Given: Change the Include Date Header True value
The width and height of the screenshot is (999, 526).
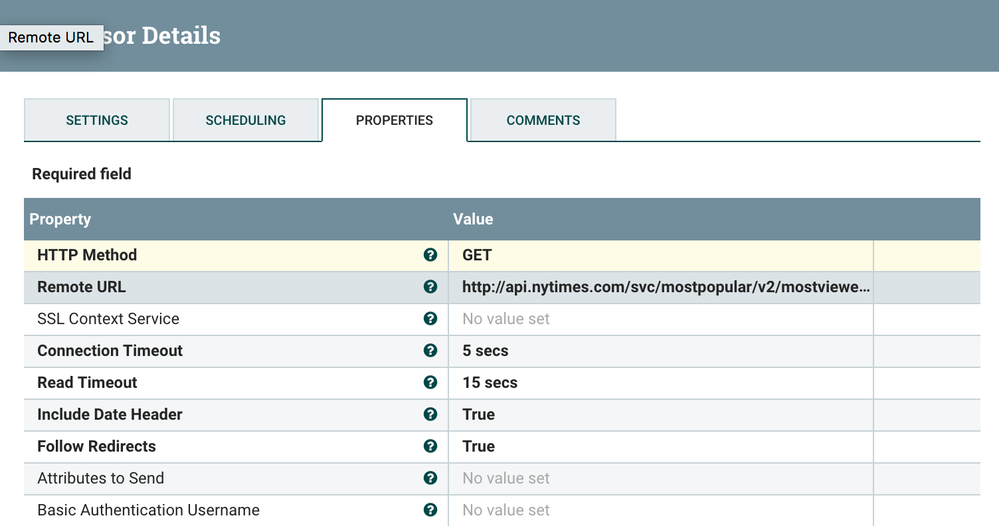Looking at the screenshot, I should coord(660,415).
